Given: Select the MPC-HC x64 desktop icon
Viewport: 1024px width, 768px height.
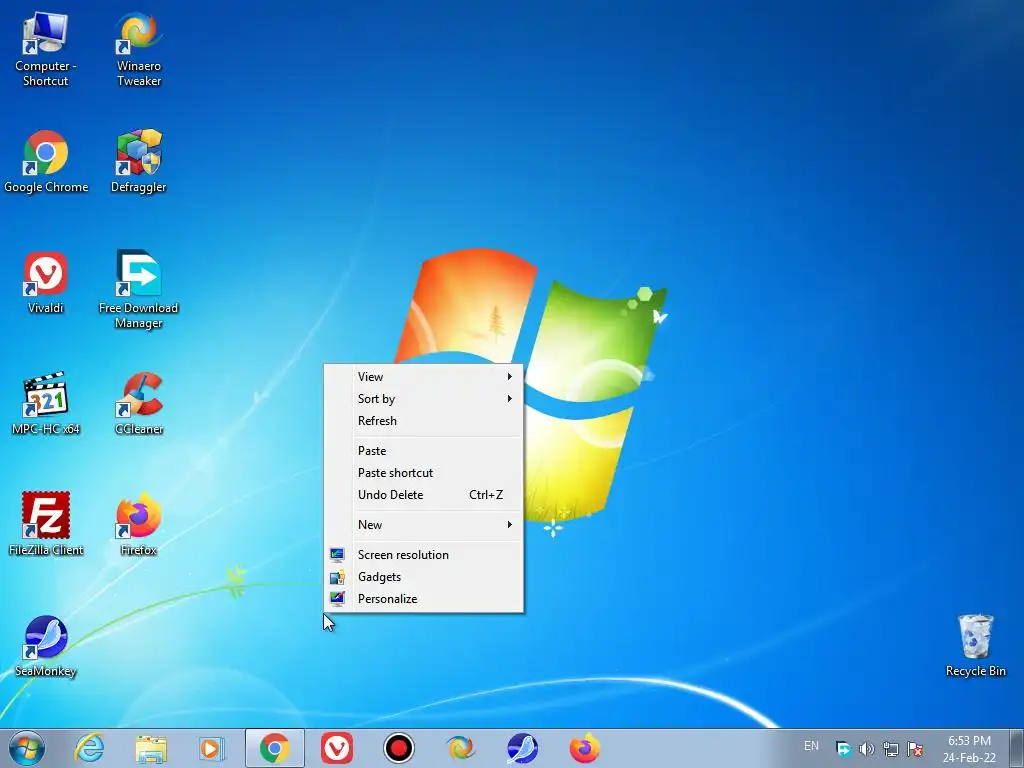Looking at the screenshot, I should point(46,403).
